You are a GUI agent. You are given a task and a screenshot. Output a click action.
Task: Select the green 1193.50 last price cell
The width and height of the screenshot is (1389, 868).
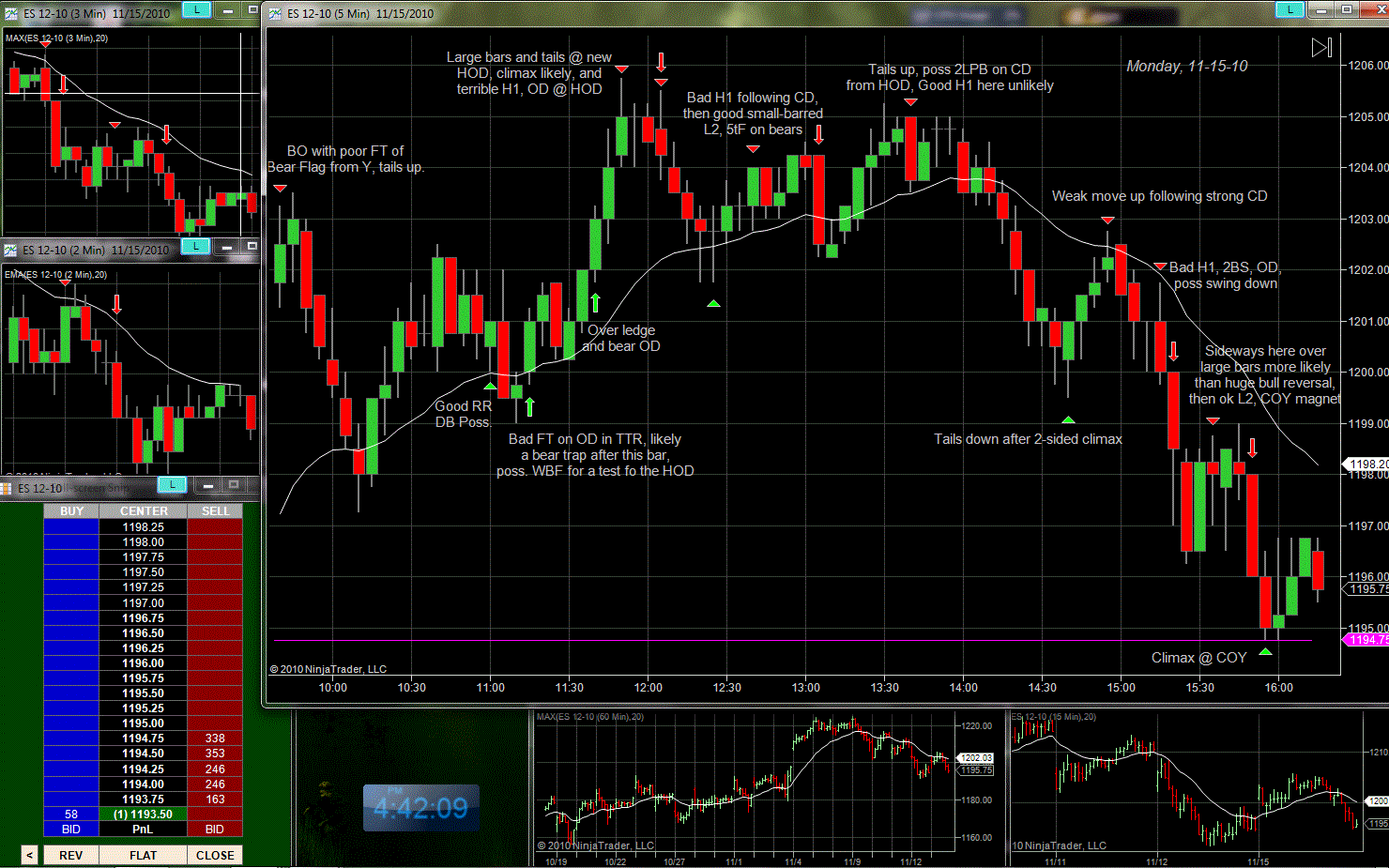(x=143, y=815)
